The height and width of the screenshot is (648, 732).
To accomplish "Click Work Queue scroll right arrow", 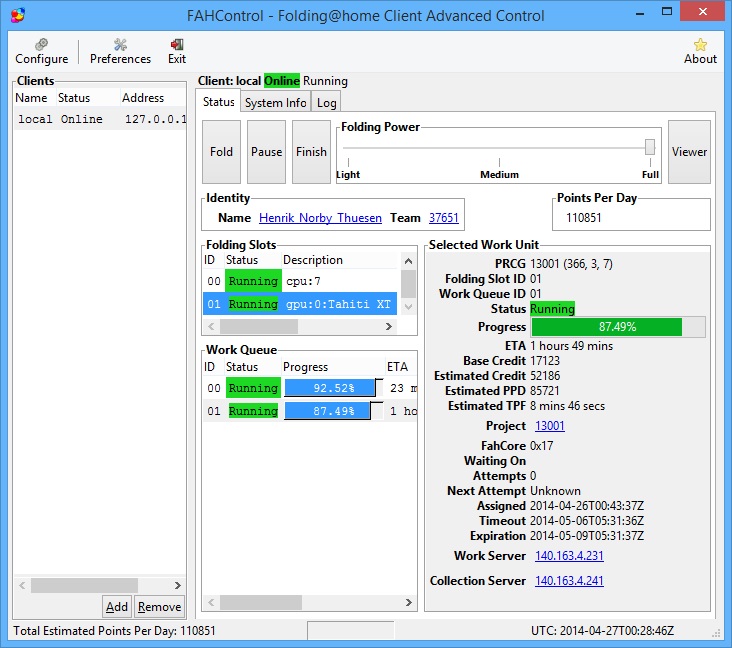I will click(409, 602).
